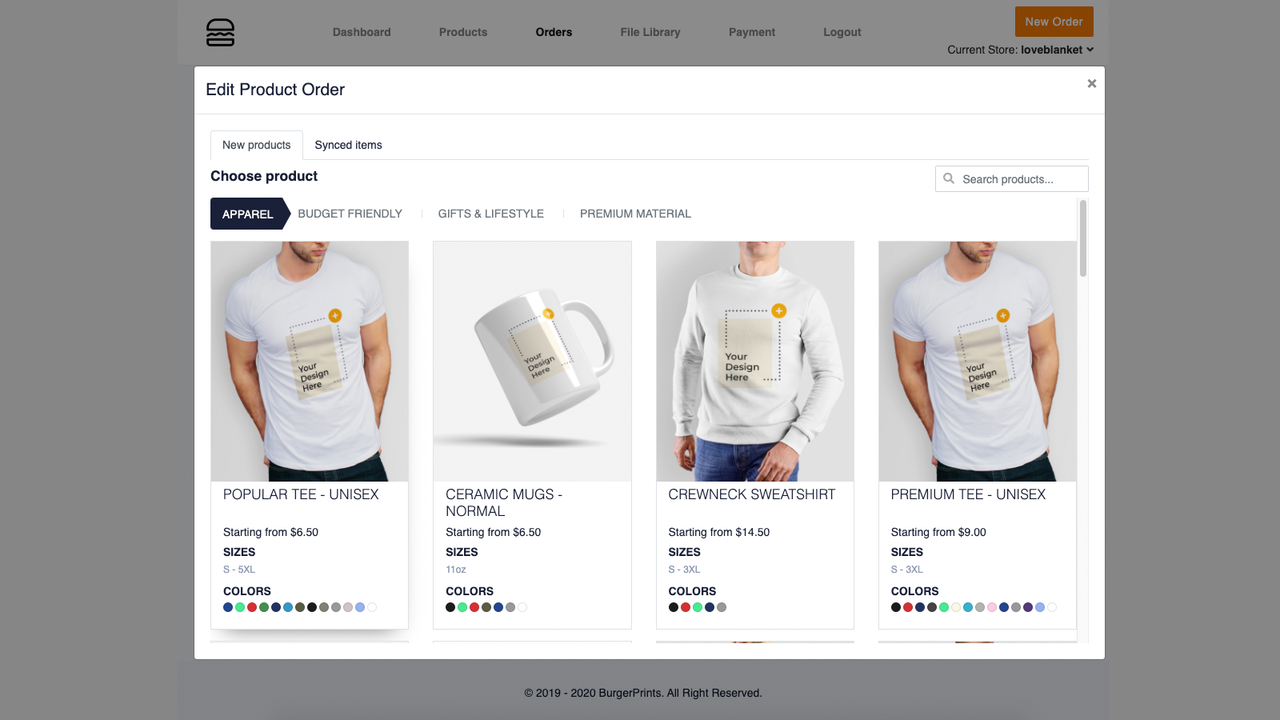Click the plus icon on Crewneck Sweatshirt
Screen dimensions: 1280x720
click(779, 310)
